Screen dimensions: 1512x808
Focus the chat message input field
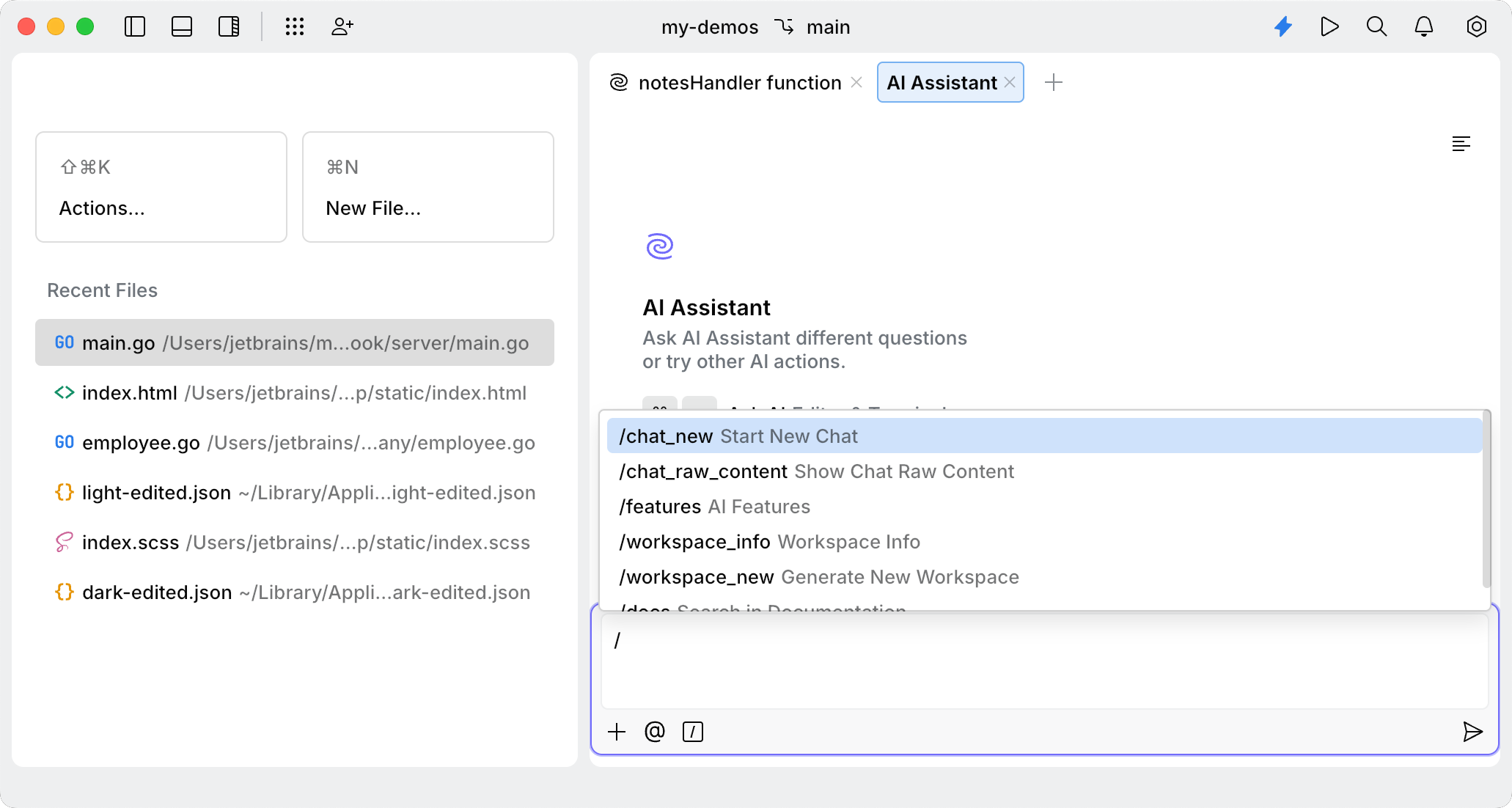[1044, 661]
